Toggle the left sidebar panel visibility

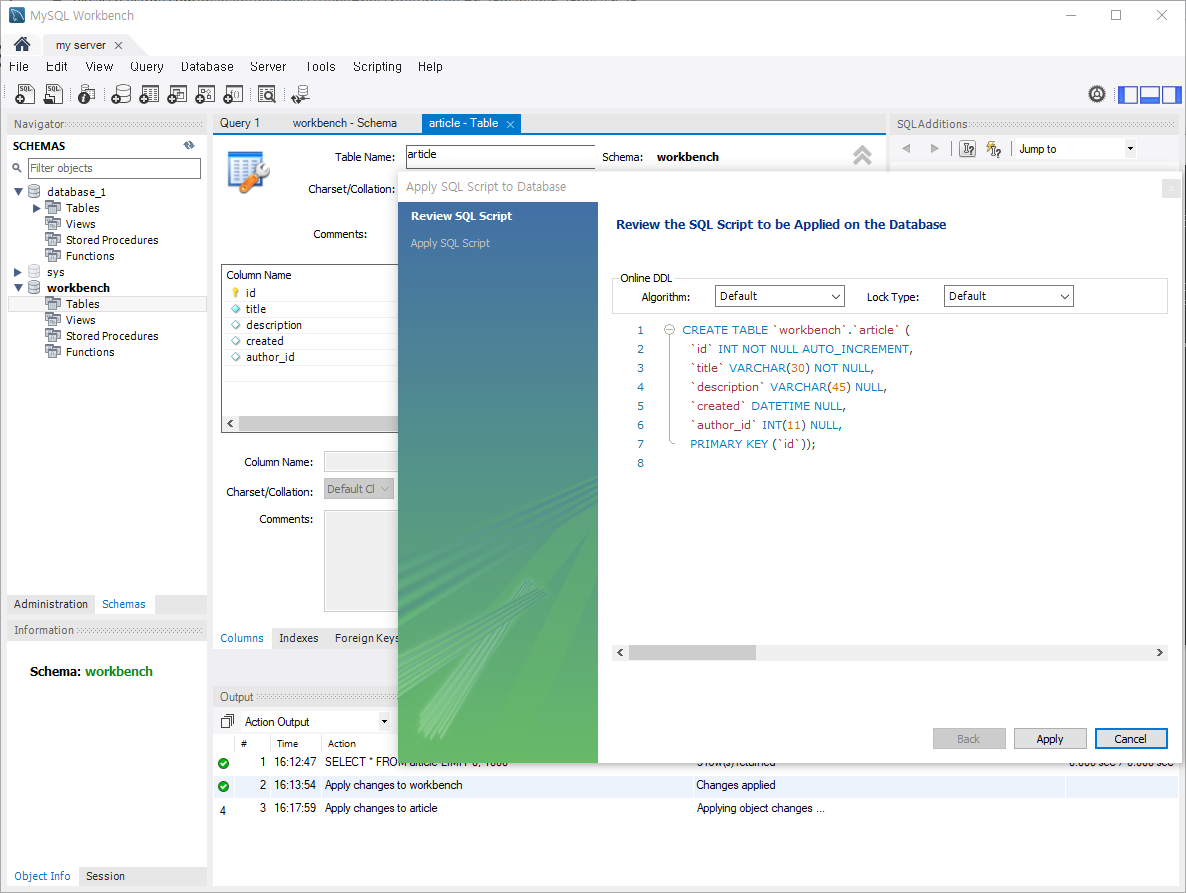click(x=1129, y=95)
